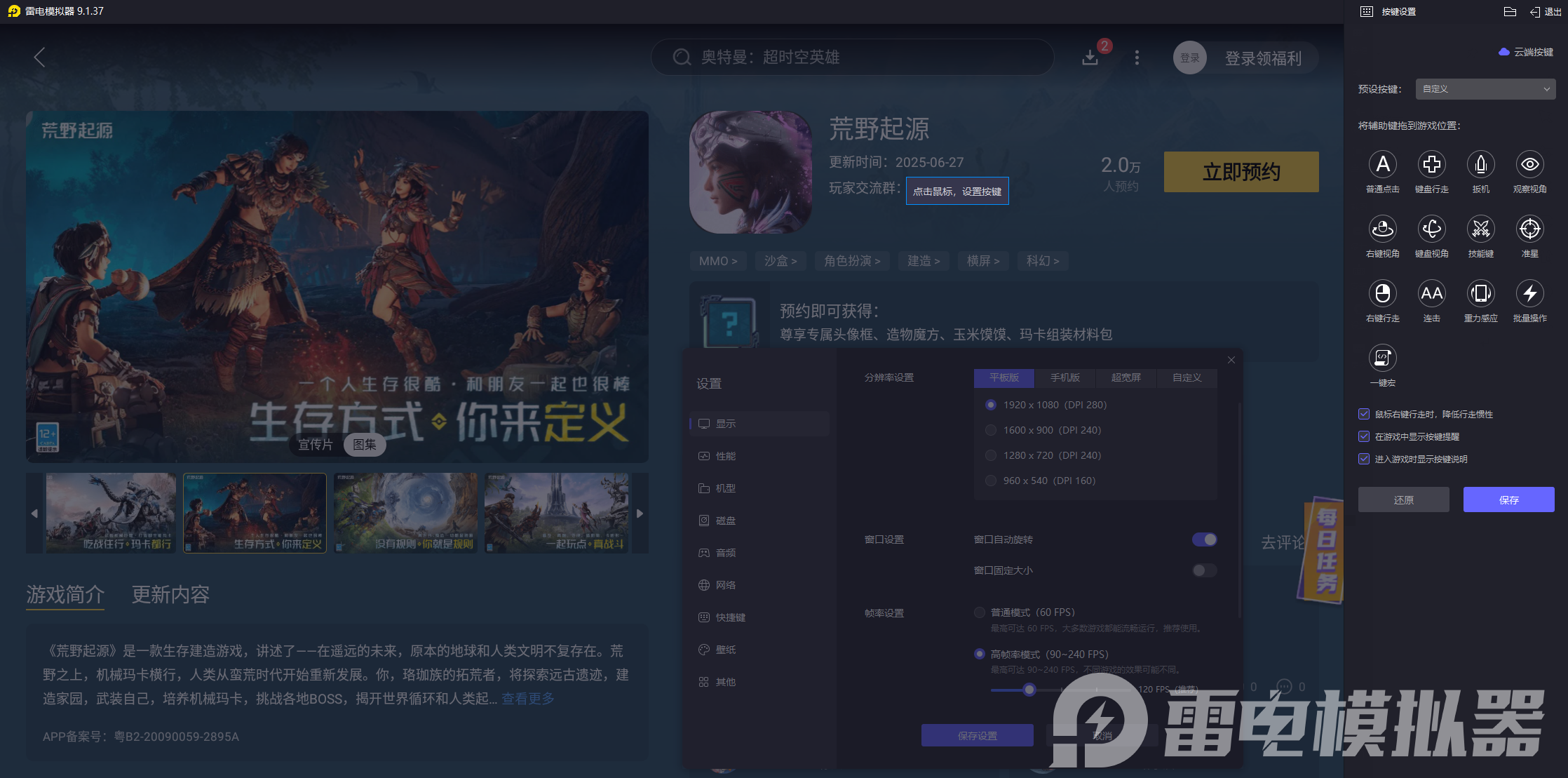1568x778 pixels.
Task: Open the 预设按键 preset dropdown
Action: click(1485, 88)
